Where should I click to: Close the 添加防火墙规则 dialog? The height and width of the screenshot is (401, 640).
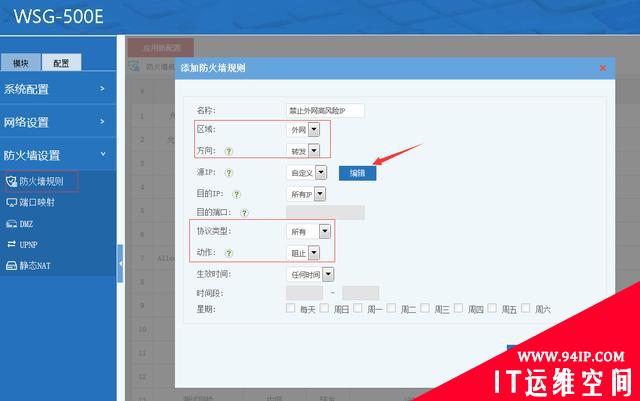point(602,68)
